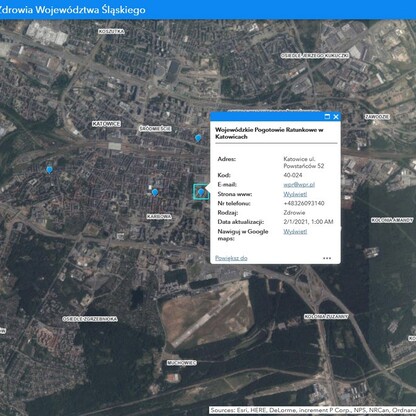Viewport: 416px width, 416px height.
Task: Click the Koszutka label on the map
Action: pyautogui.click(x=111, y=31)
